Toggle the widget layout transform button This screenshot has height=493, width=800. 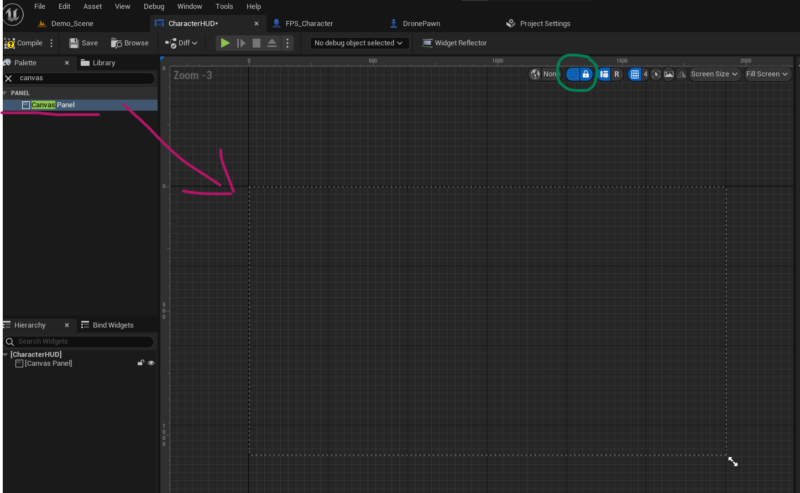pos(604,75)
